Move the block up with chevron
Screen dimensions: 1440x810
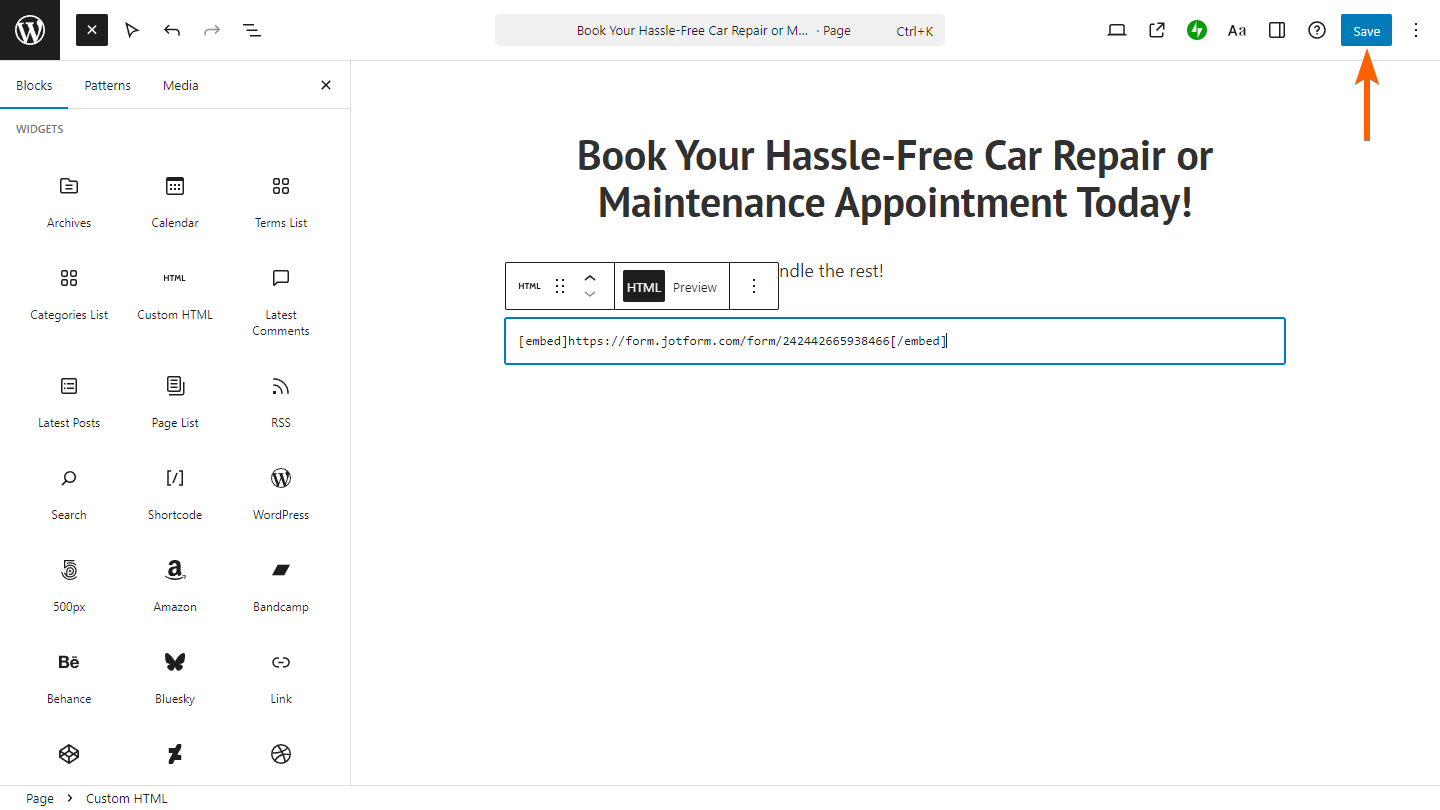coord(590,278)
